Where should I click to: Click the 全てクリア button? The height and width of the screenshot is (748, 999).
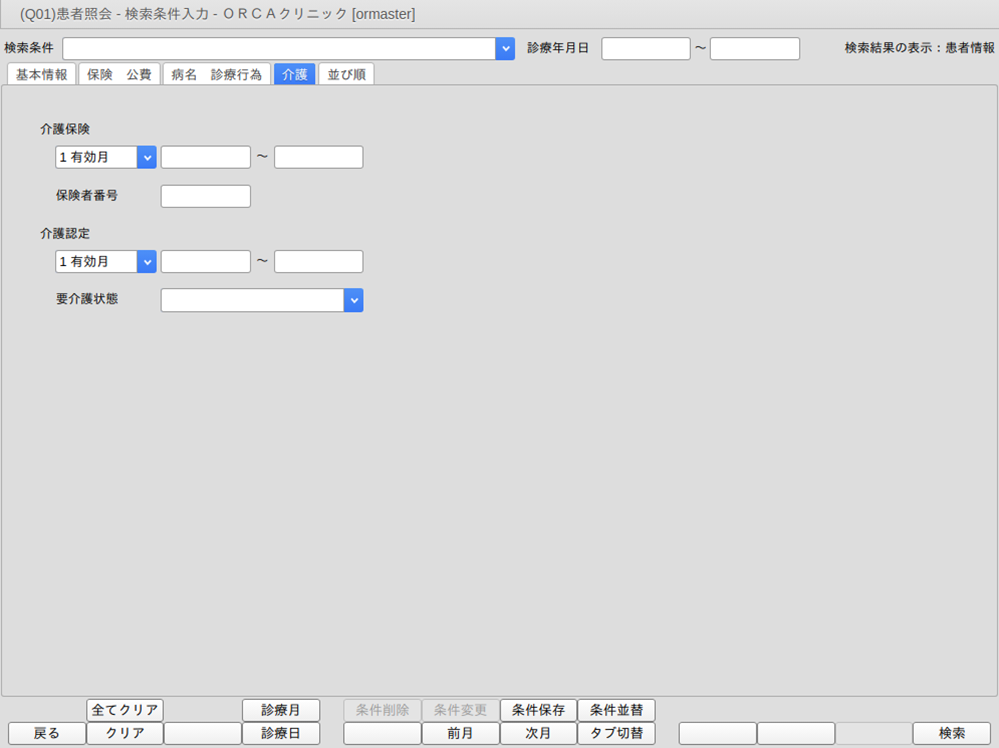coord(125,710)
